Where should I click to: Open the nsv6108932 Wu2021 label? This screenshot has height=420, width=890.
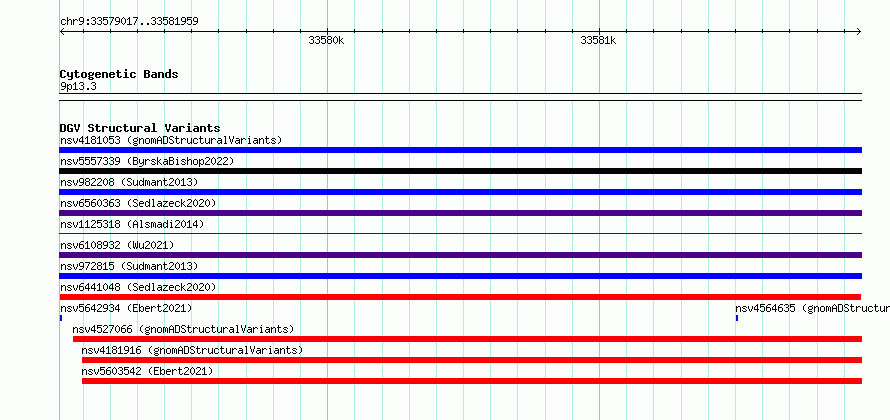117,245
